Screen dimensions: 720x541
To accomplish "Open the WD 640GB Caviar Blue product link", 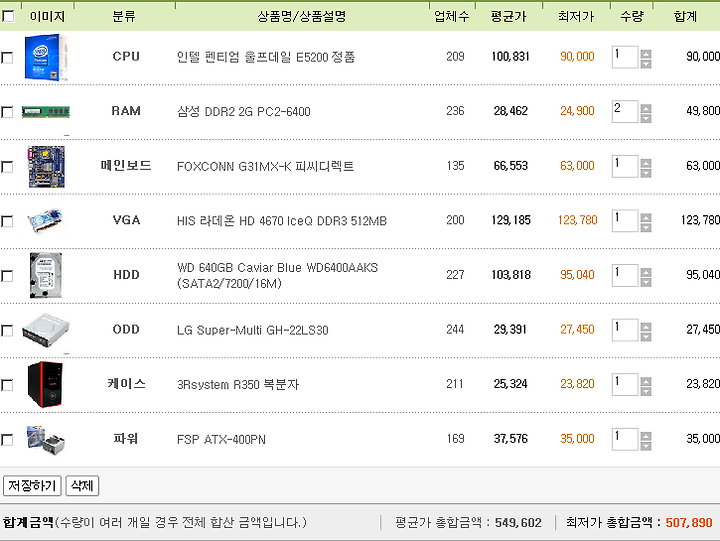I will pyautogui.click(x=277, y=275).
